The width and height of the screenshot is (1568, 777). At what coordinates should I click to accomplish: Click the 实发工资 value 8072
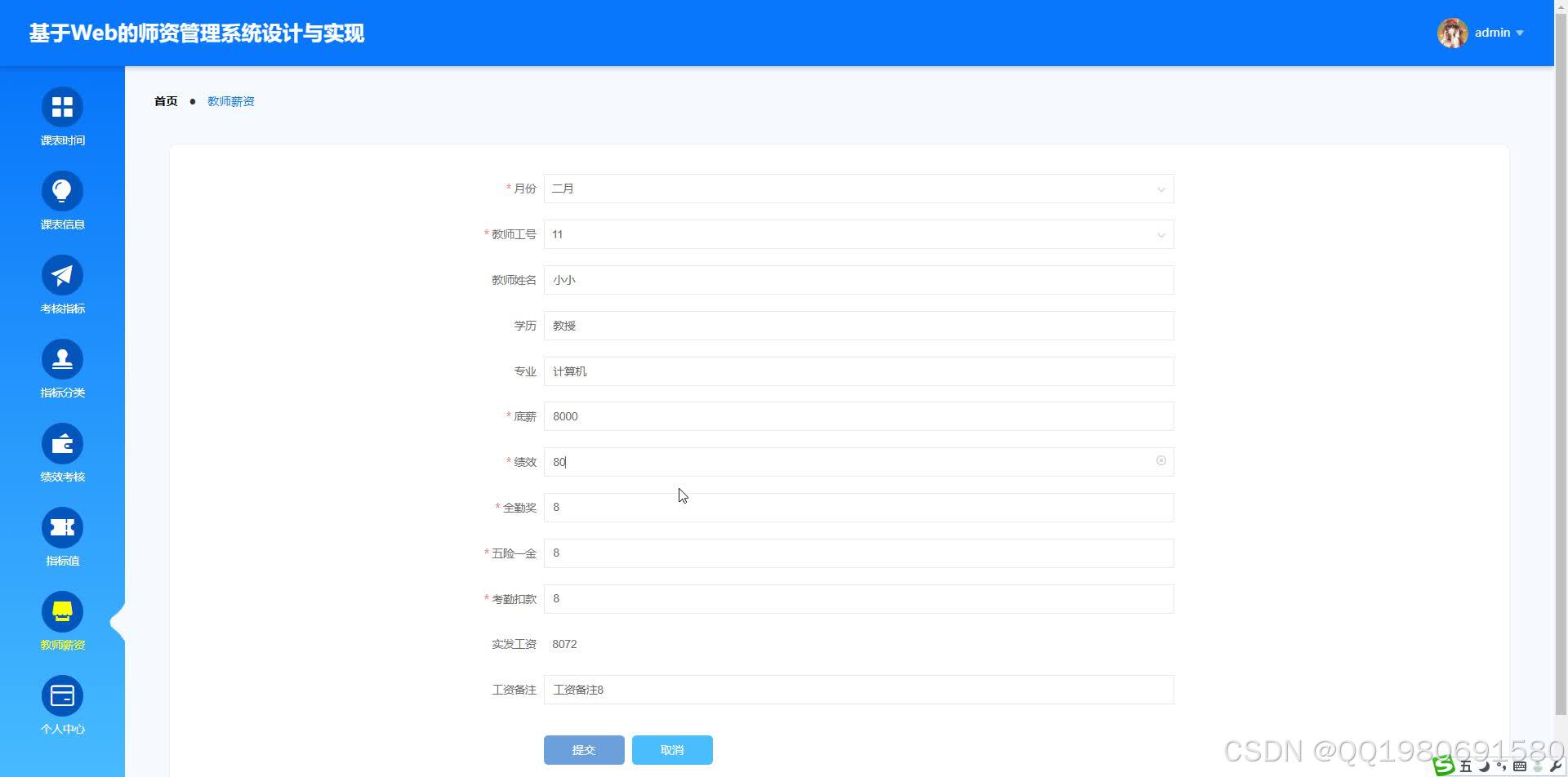(564, 644)
